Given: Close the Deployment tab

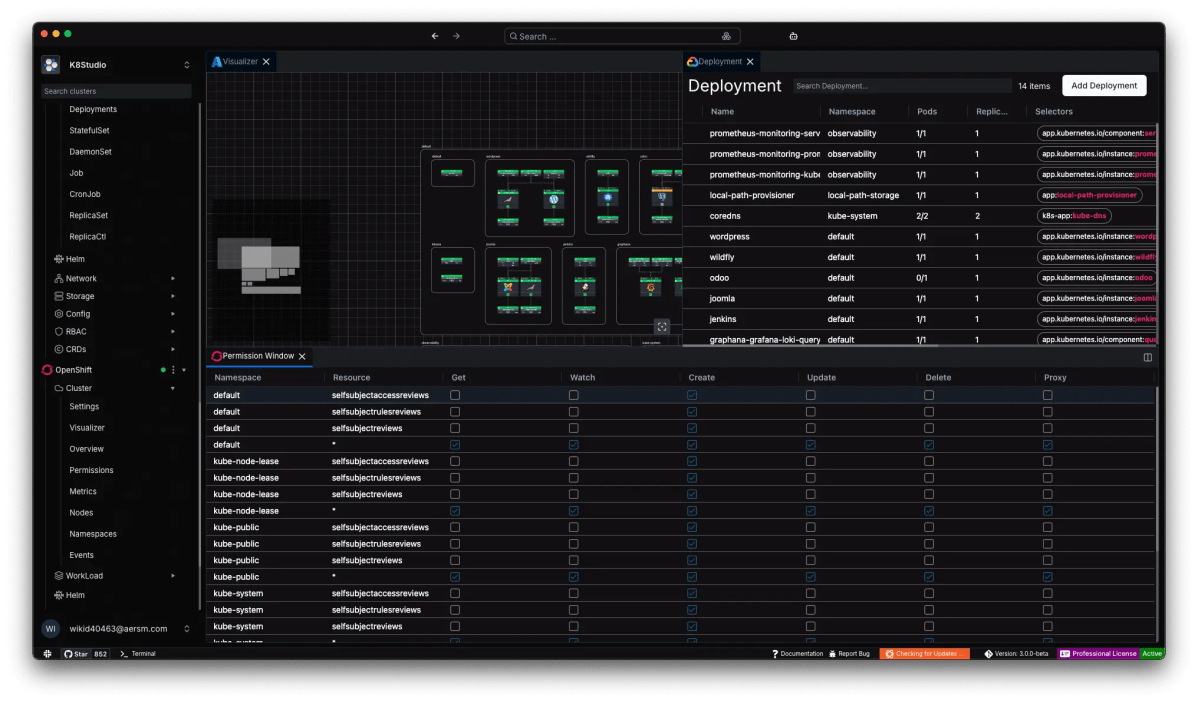Looking at the screenshot, I should click(x=750, y=62).
